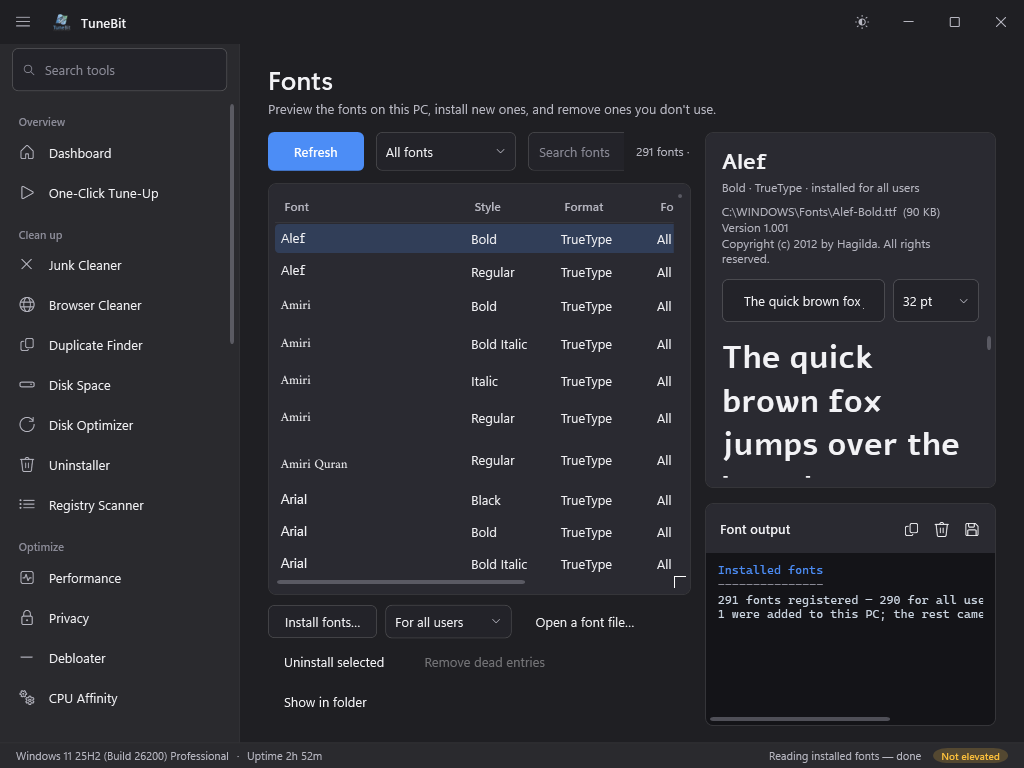Click the horizontal scrollbar under the font list
1024x768 pixels.
click(401, 582)
